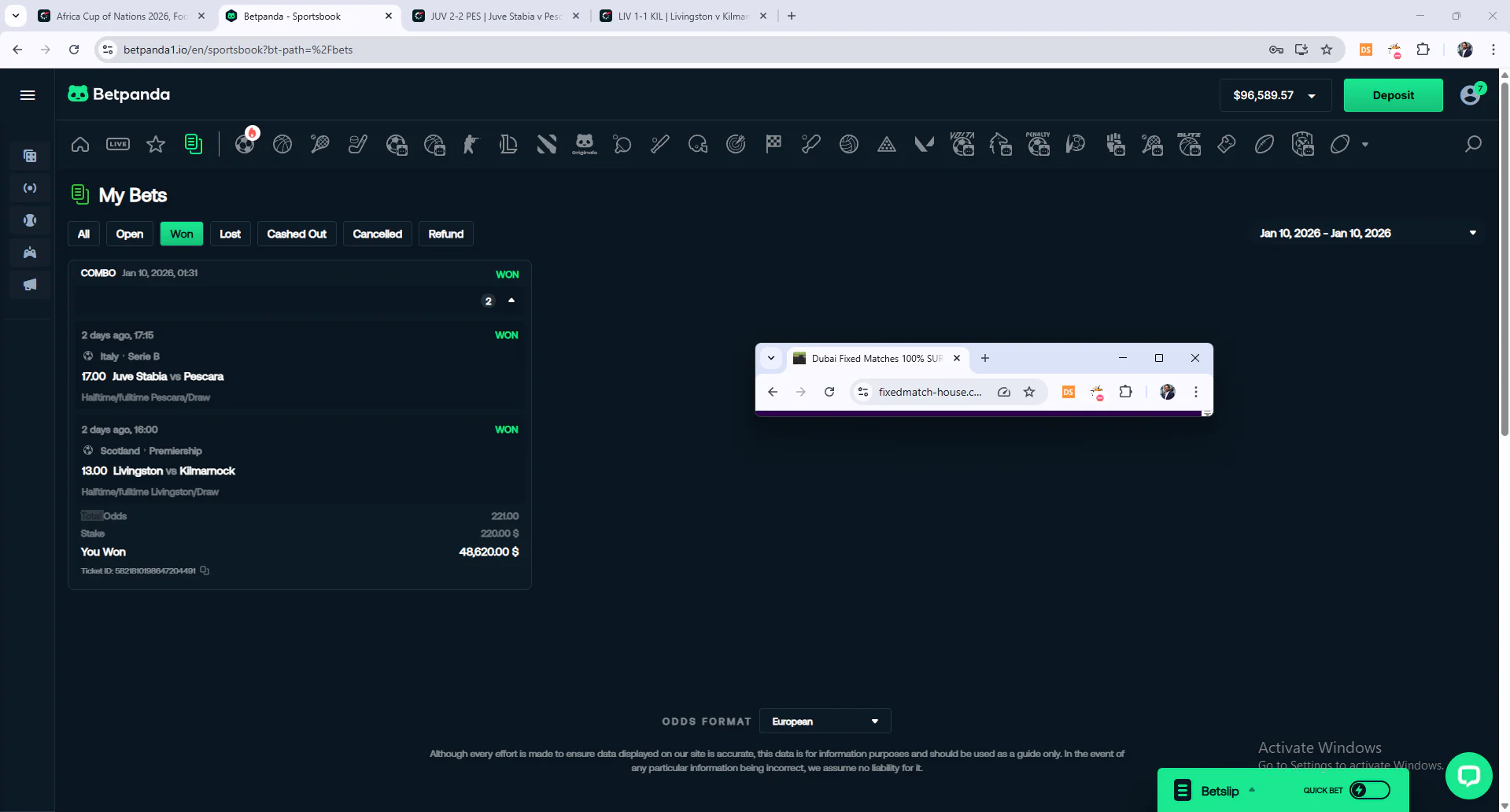The height and width of the screenshot is (812, 1510).
Task: Select the Darts sport icon
Action: pyautogui.click(x=736, y=144)
